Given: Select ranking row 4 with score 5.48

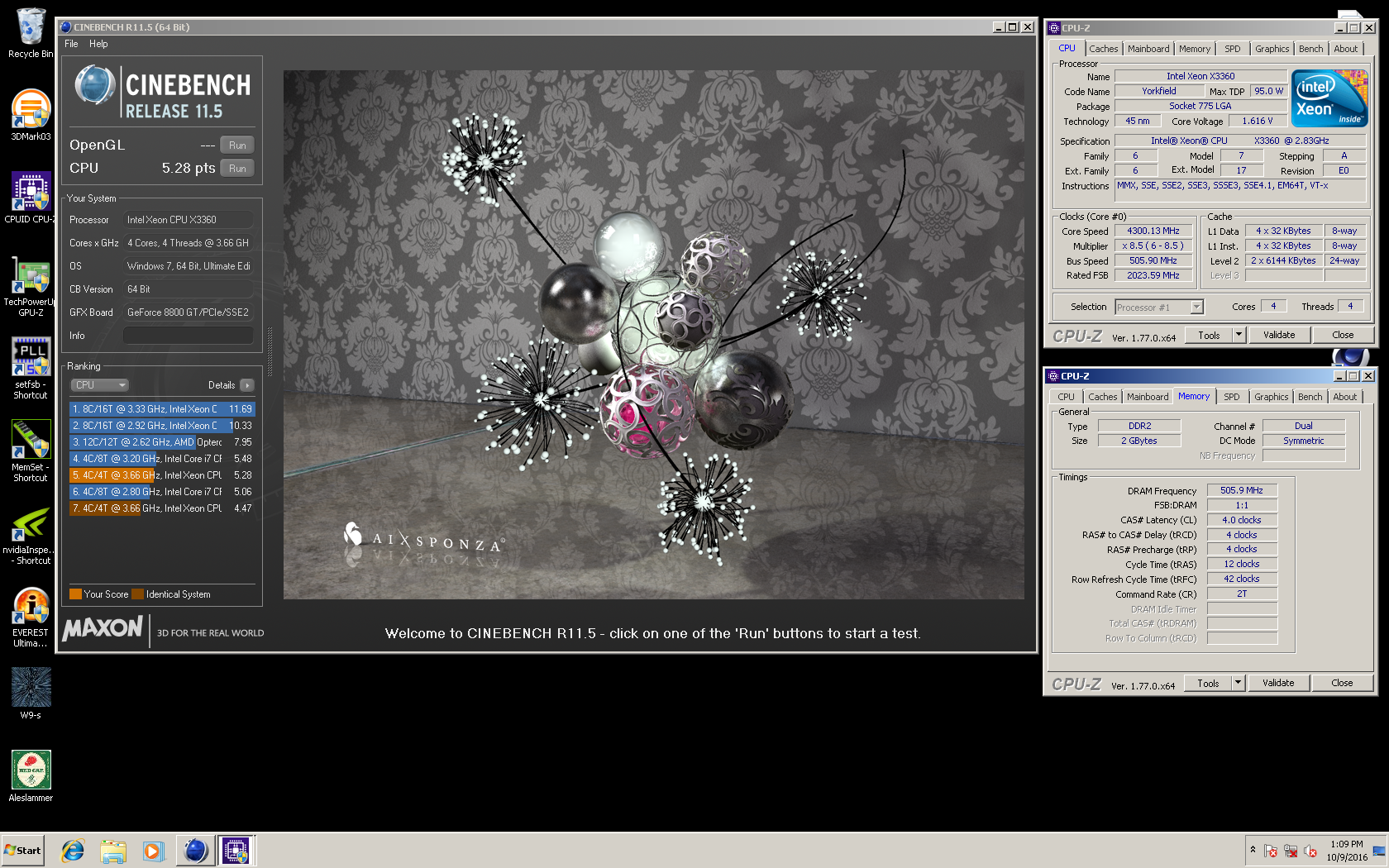Looking at the screenshot, I should [x=162, y=459].
